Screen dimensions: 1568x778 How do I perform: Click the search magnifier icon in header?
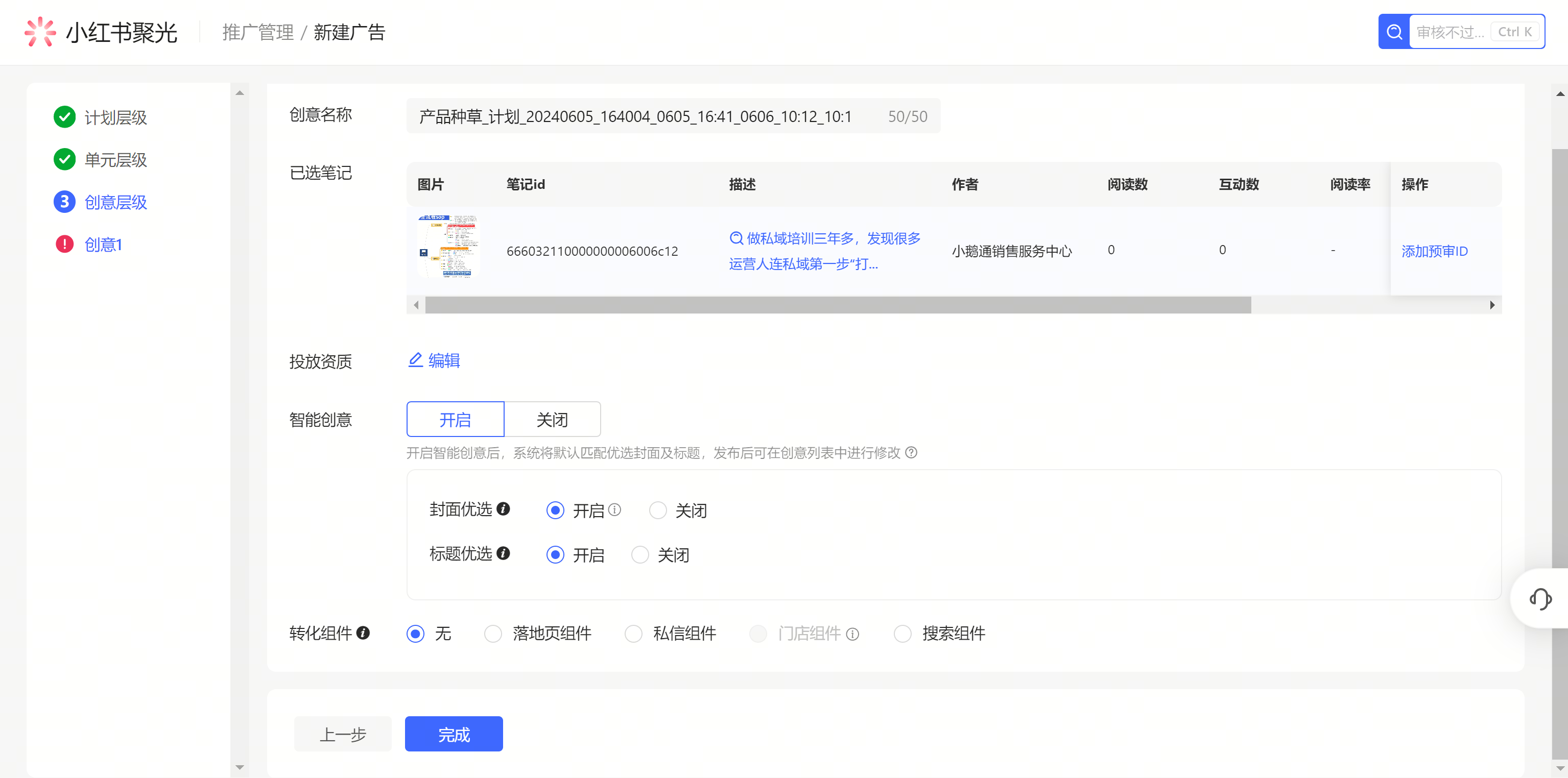(1394, 32)
